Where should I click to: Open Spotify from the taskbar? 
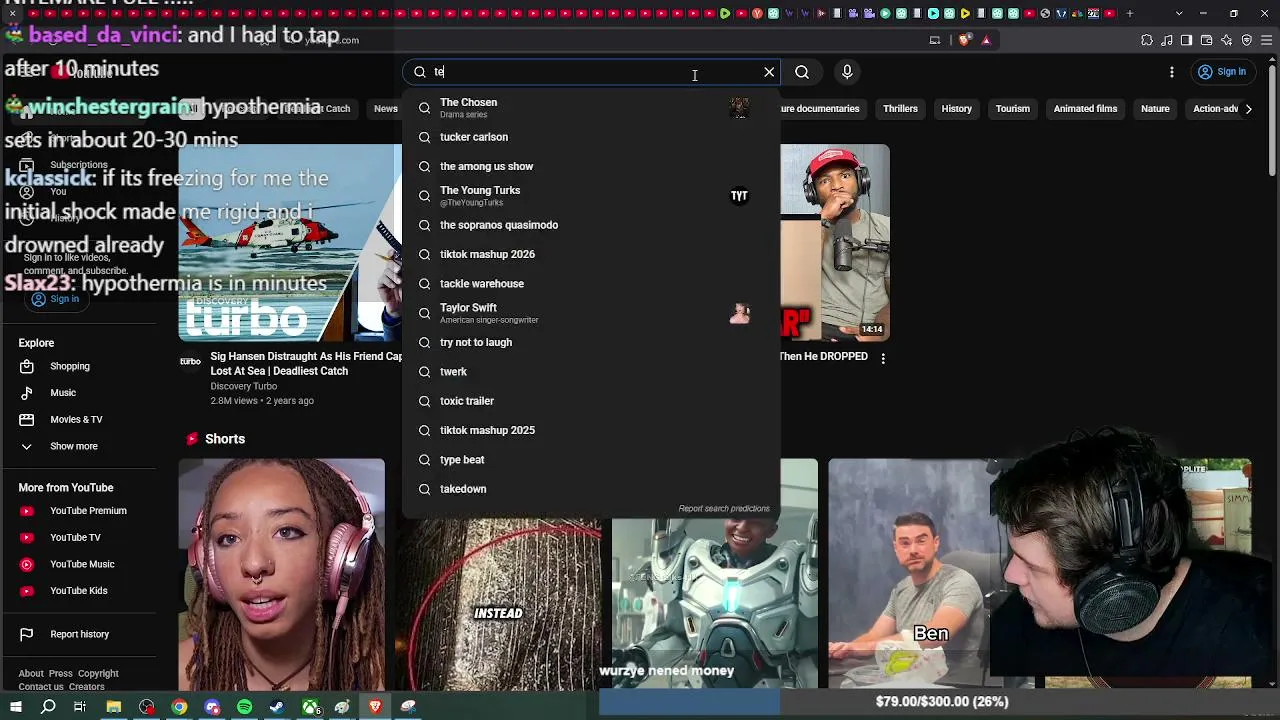(x=245, y=707)
